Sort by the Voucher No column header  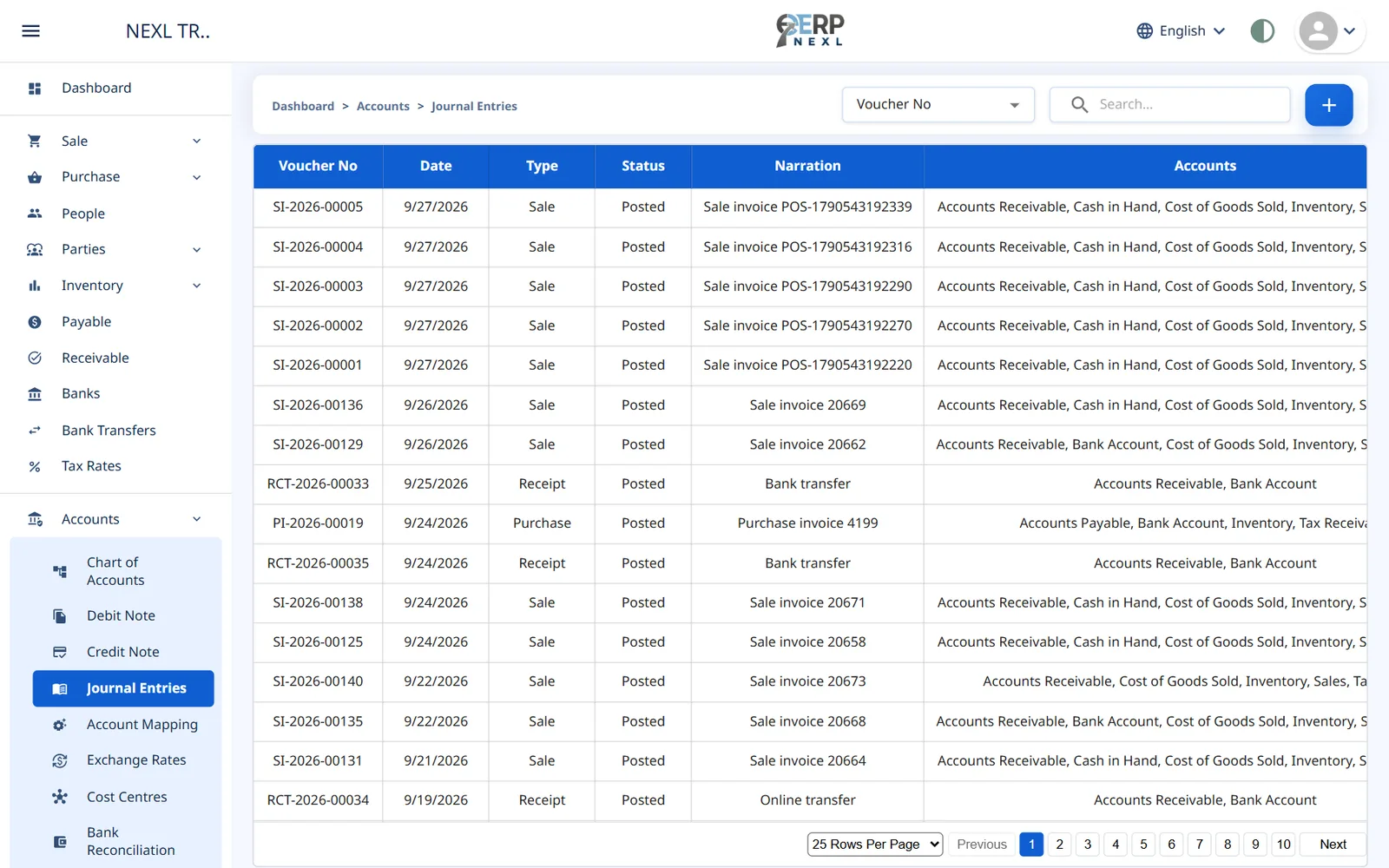(318, 166)
